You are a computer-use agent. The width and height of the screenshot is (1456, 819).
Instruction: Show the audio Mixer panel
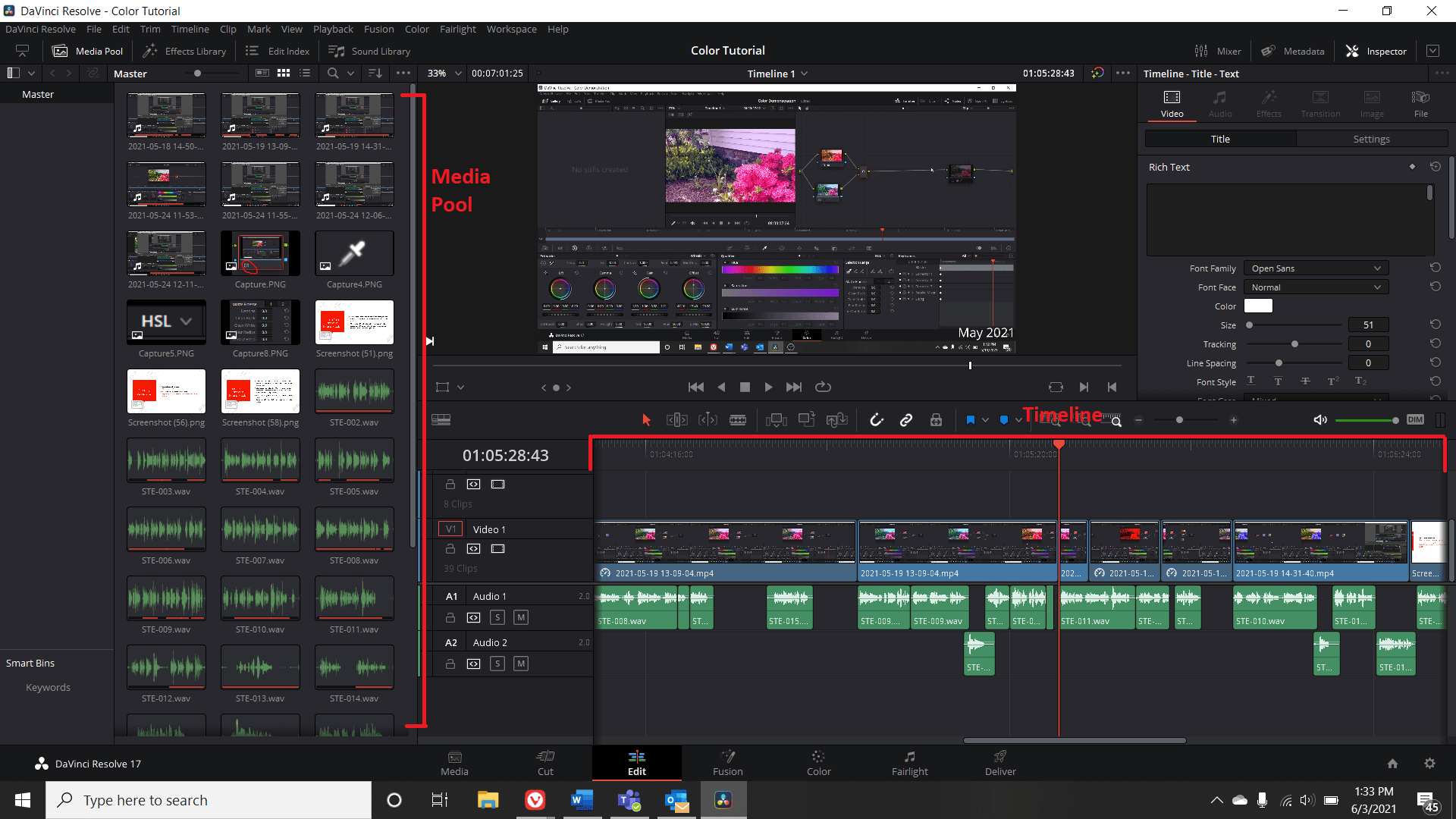tap(1219, 51)
